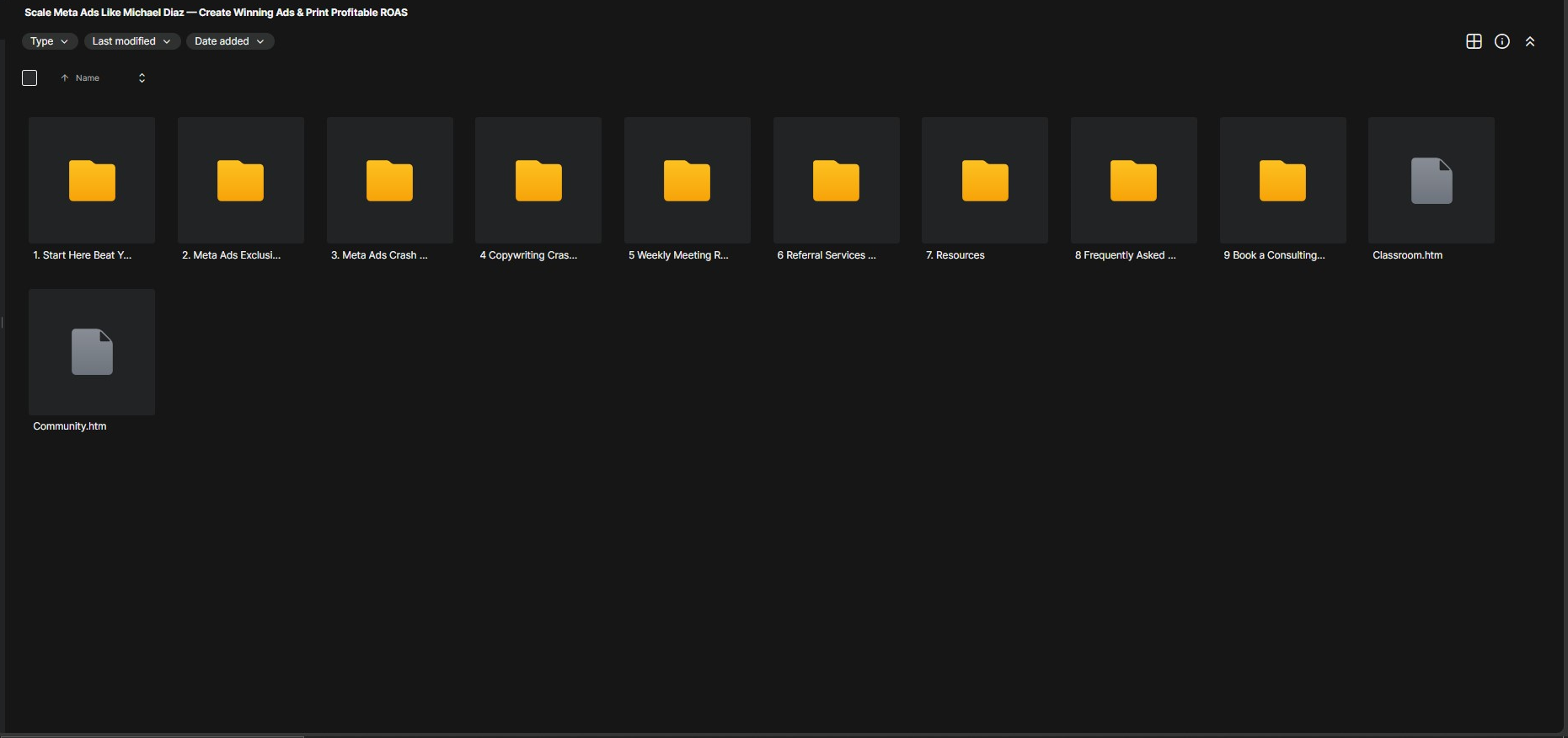
Task: Select the '7. Resources' folder icon
Action: click(985, 180)
